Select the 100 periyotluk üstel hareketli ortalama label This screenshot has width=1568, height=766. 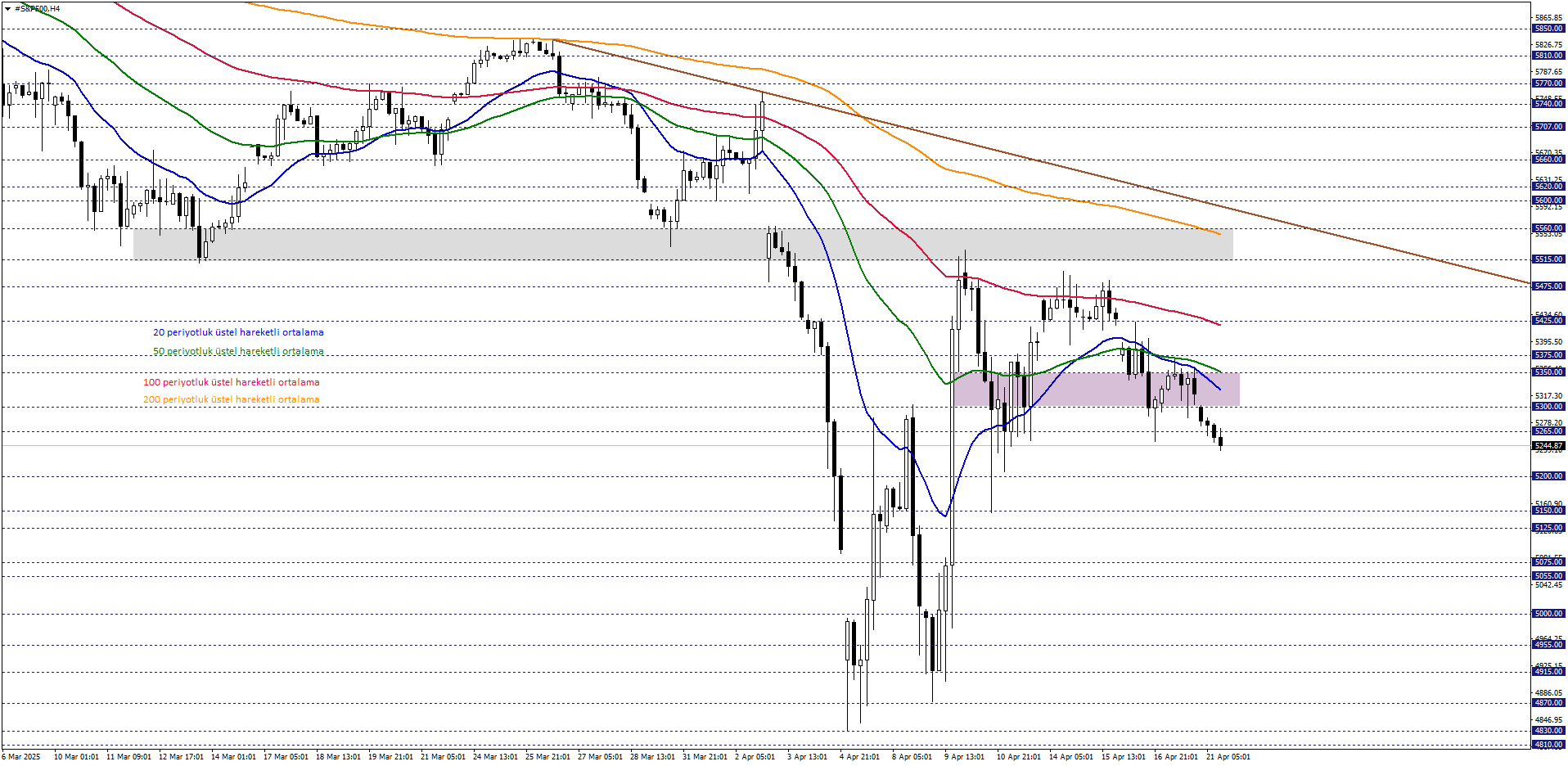[232, 382]
